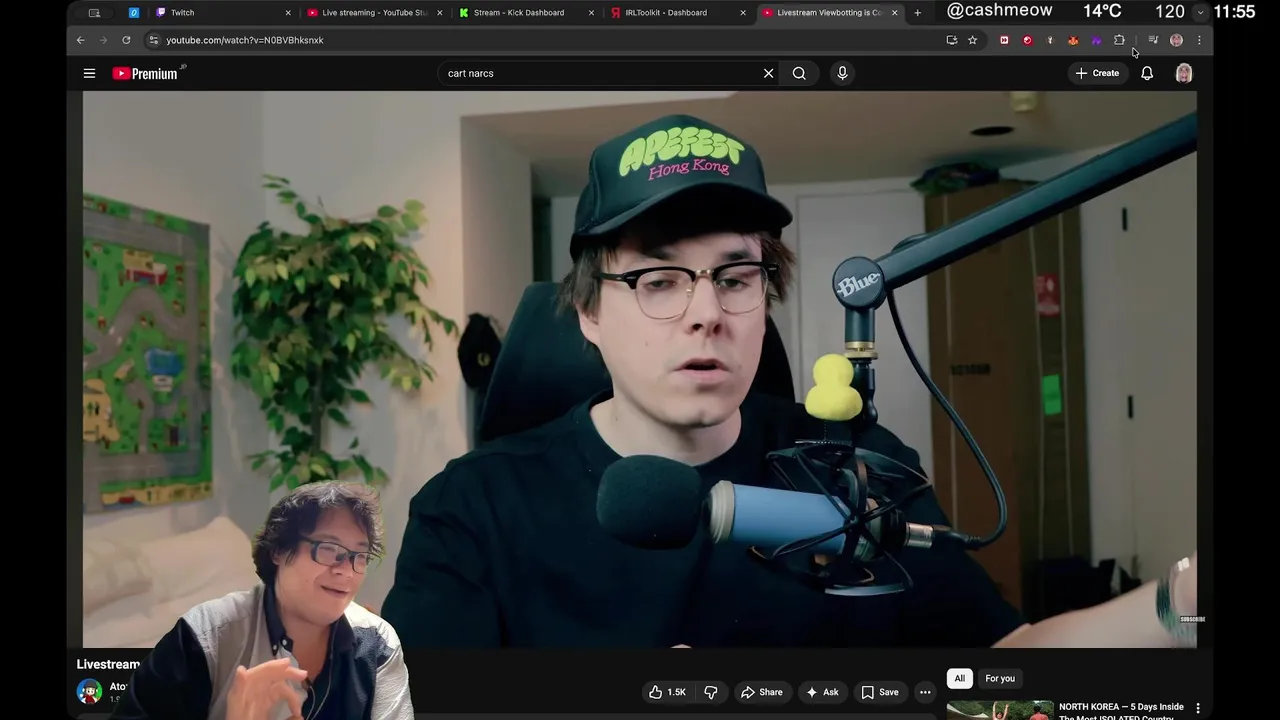The height and width of the screenshot is (720, 1280).
Task: Bookmark this page with the star icon
Action: [x=972, y=40]
